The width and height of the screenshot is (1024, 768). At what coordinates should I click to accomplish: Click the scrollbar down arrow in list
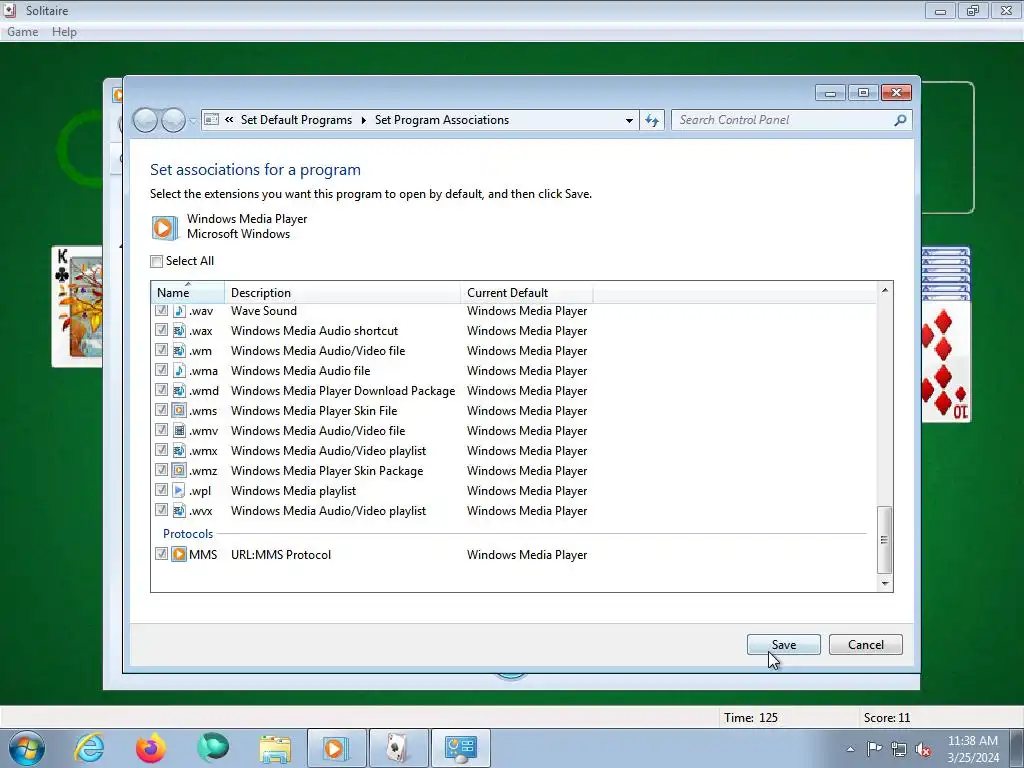[885, 583]
